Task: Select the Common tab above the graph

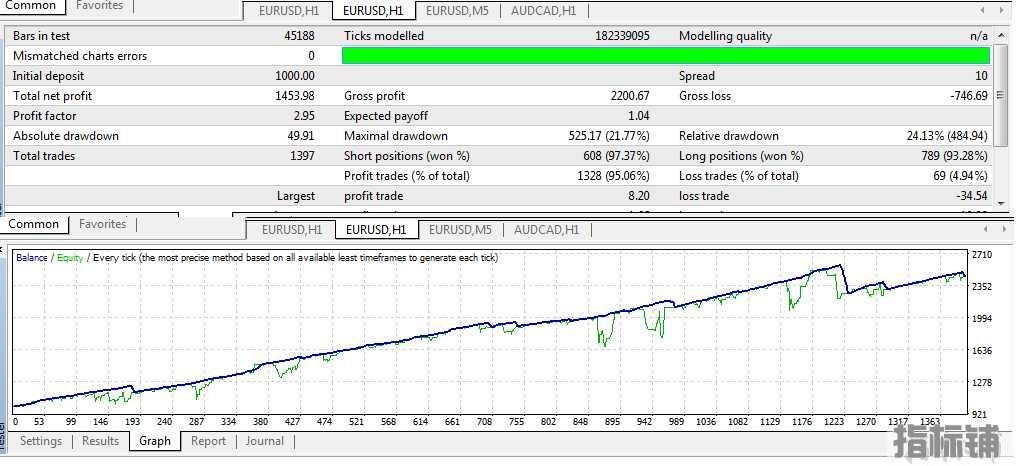Action: [34, 224]
